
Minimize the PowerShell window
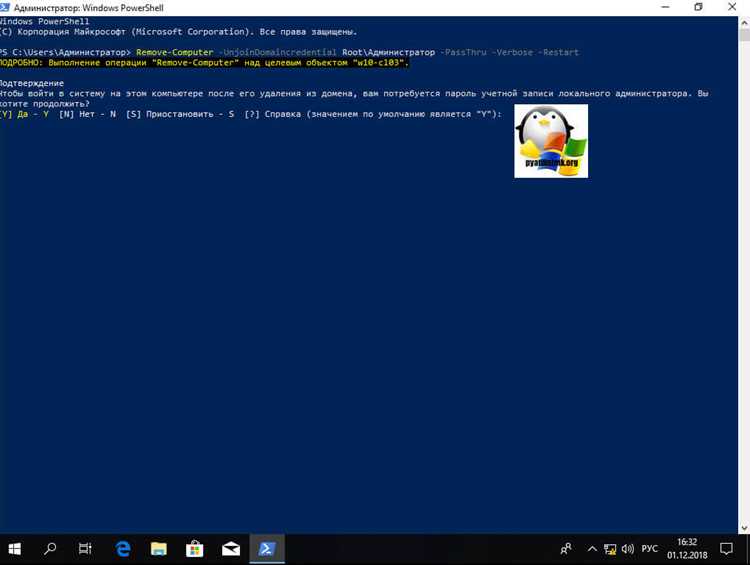[665, 7]
